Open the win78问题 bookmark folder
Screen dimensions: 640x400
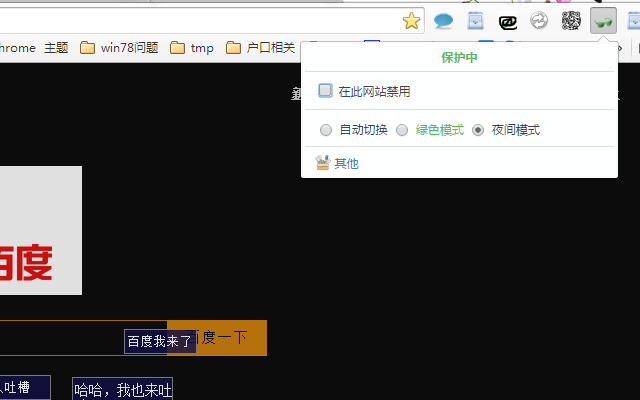pos(119,48)
